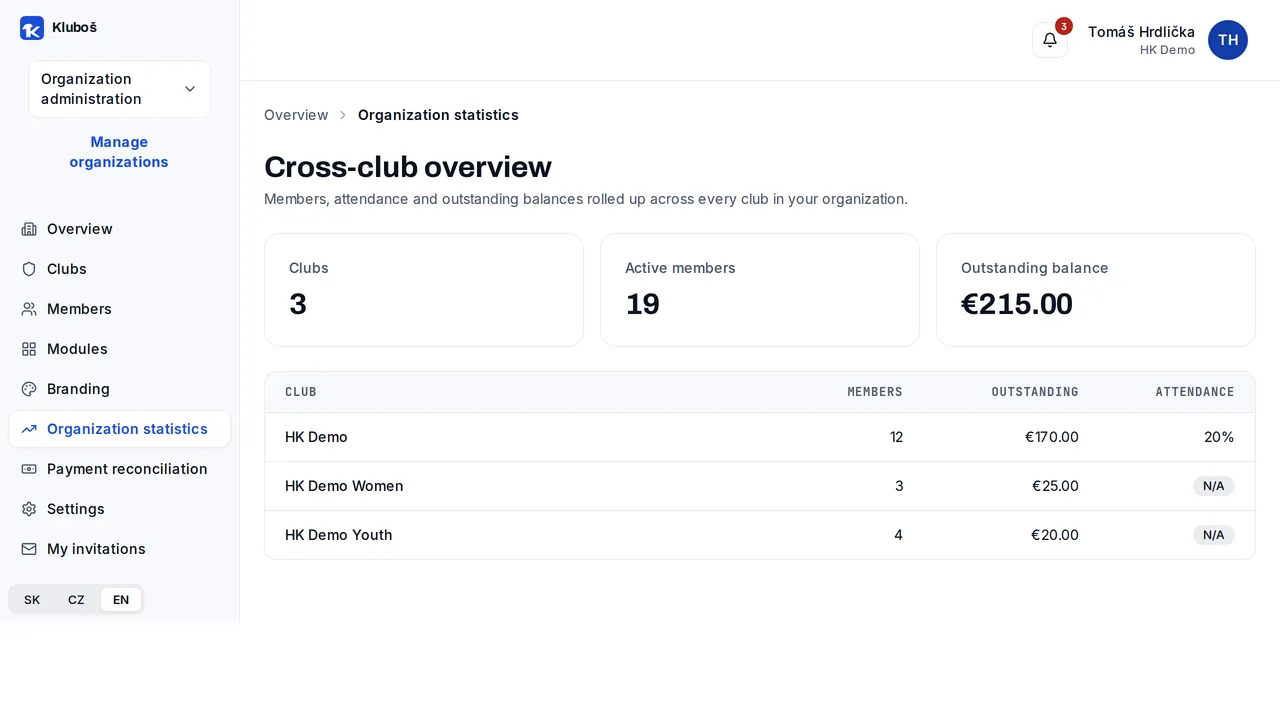This screenshot has width=1280, height=720.
Task: Click the €215.00 total balance figure
Action: click(1017, 304)
